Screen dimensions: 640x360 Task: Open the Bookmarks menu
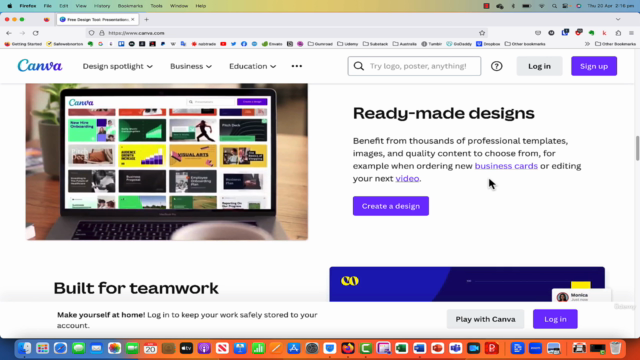130,6
